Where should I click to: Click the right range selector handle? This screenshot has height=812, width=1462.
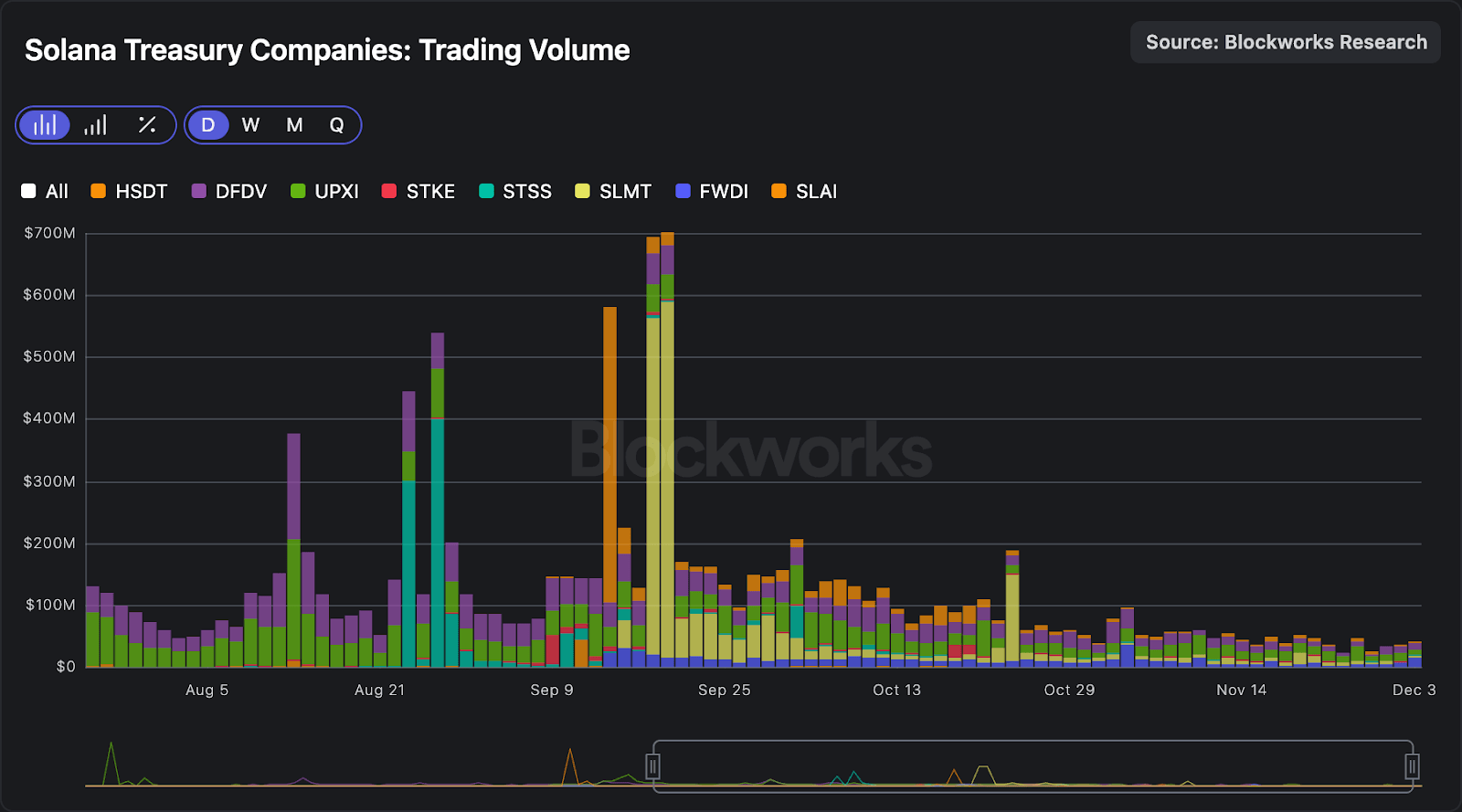1412,765
